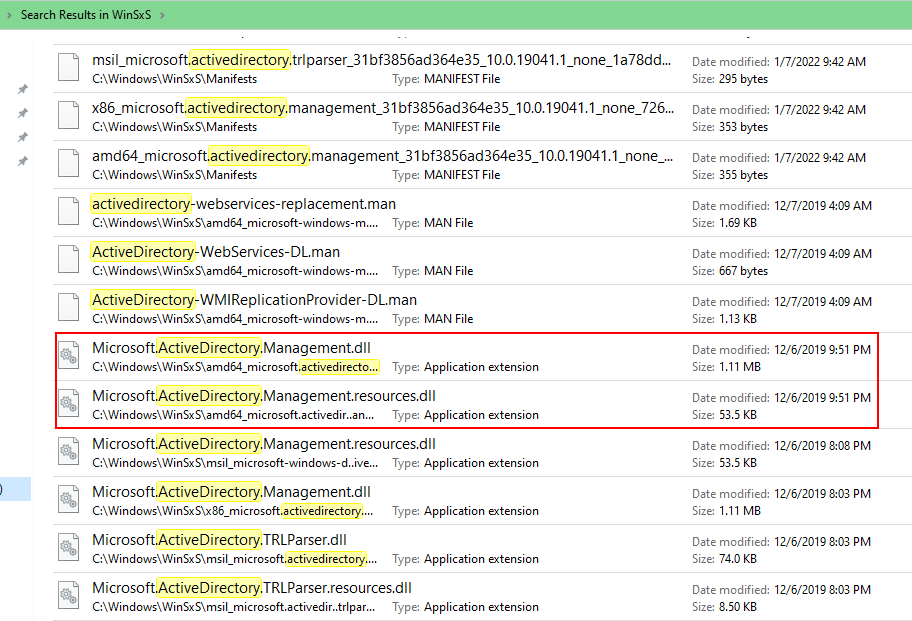This screenshot has height=621, width=912.
Task: Click the ActiveDirectory-WebServices-DL.man file icon
Action: (x=68, y=261)
